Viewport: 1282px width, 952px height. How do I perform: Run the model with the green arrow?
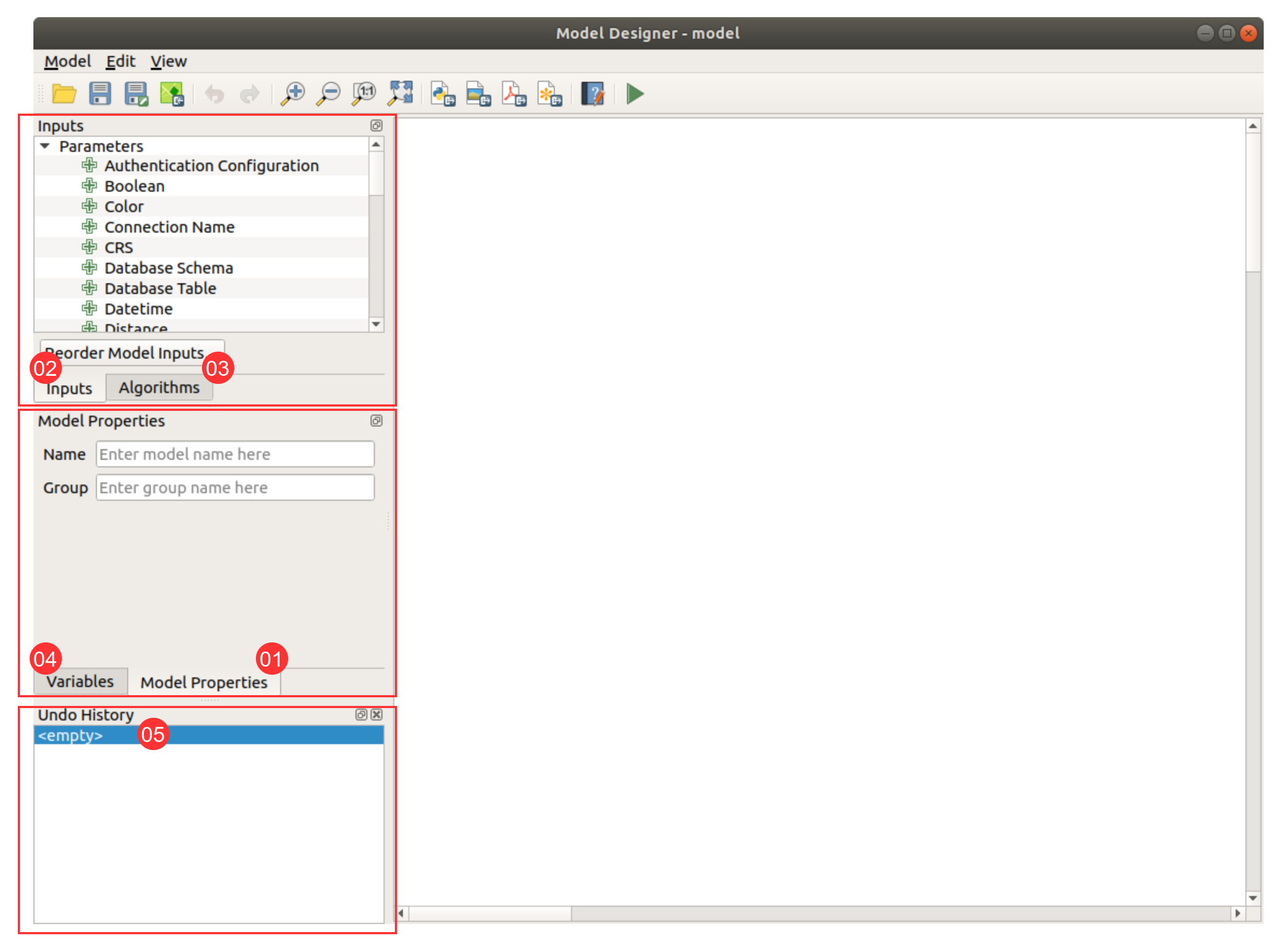pos(635,94)
